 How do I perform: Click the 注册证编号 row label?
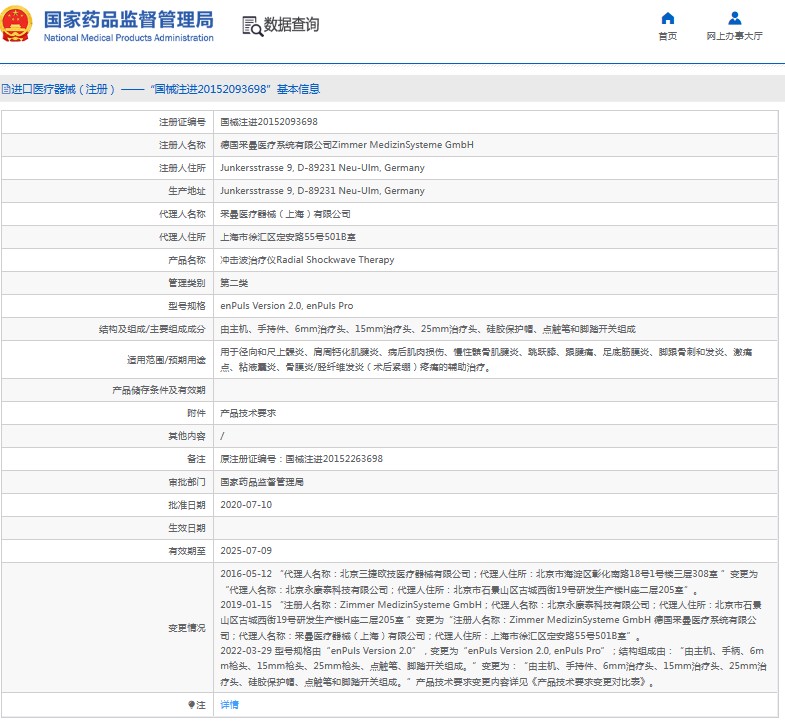(182, 122)
